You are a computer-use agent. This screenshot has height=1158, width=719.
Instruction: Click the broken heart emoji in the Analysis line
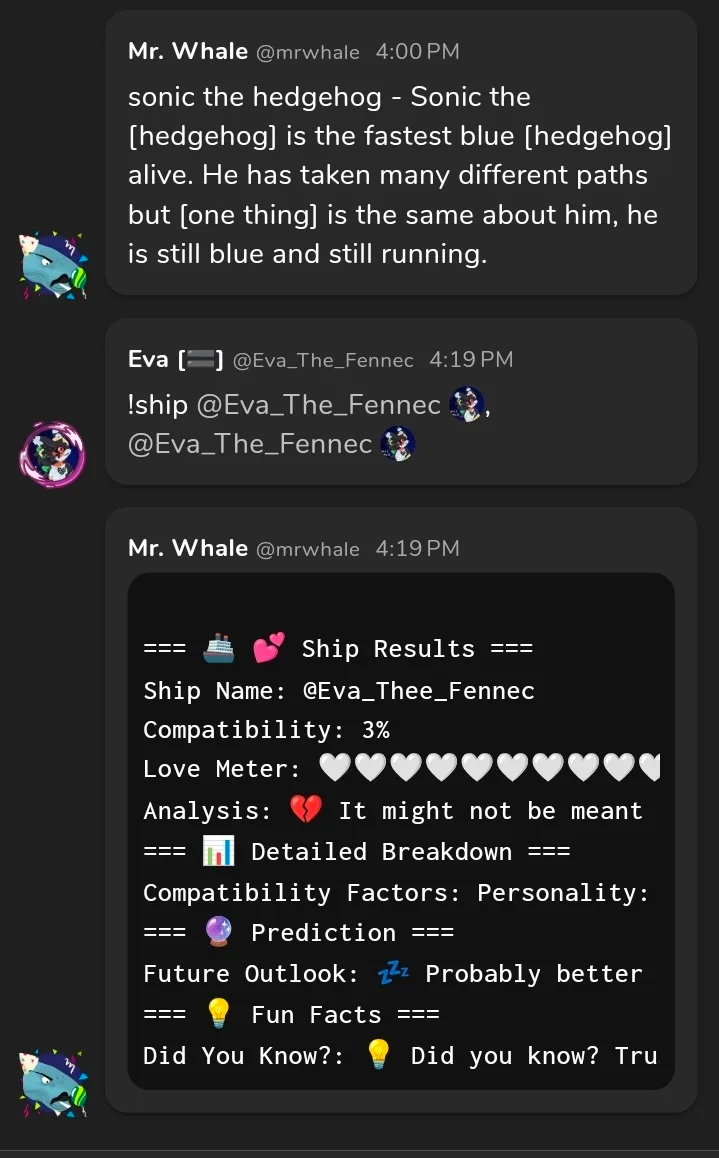pos(305,811)
